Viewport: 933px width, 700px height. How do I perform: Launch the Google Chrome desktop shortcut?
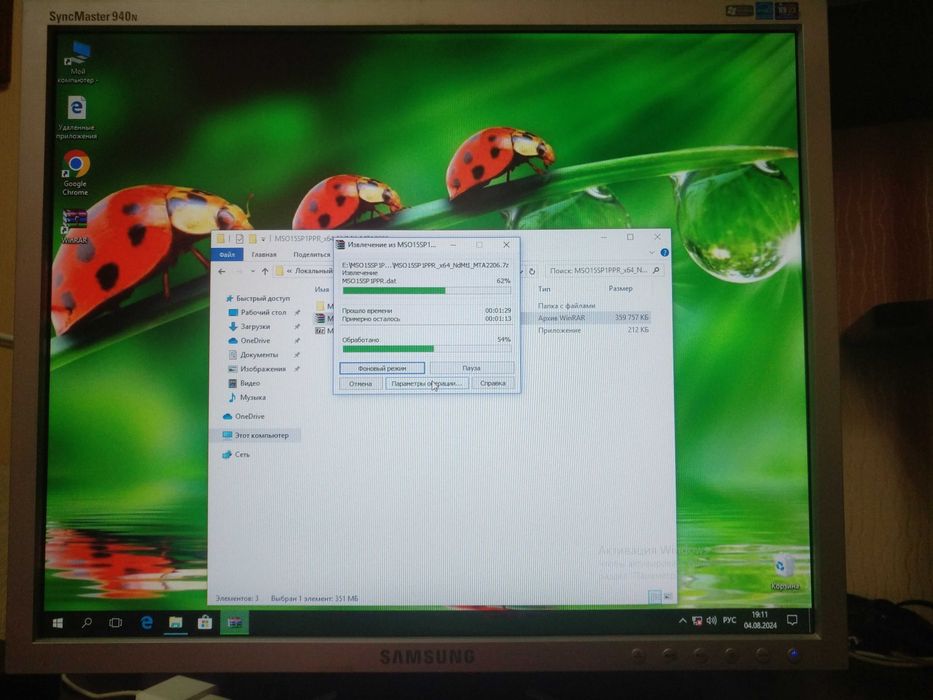[76, 173]
